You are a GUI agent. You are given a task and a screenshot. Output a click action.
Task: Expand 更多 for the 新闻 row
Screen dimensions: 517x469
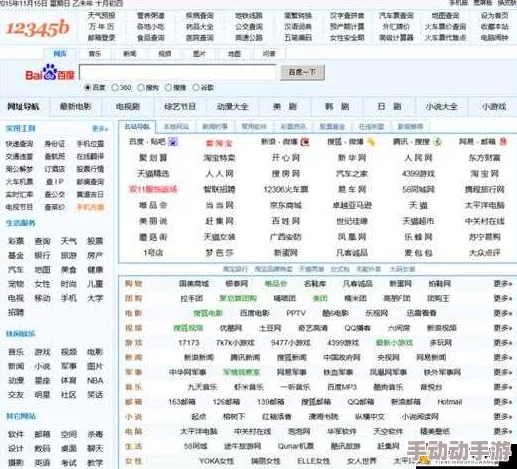[x=502, y=357]
